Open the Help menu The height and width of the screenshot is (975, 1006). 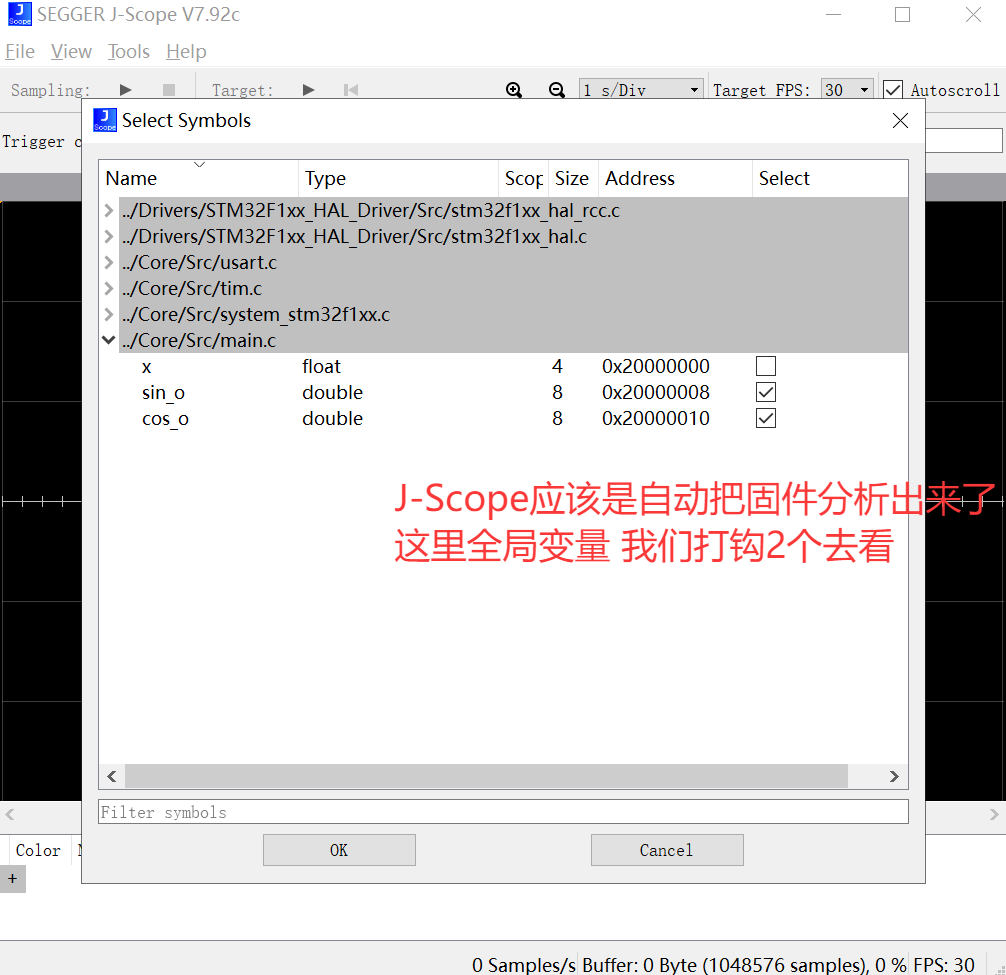tap(186, 51)
